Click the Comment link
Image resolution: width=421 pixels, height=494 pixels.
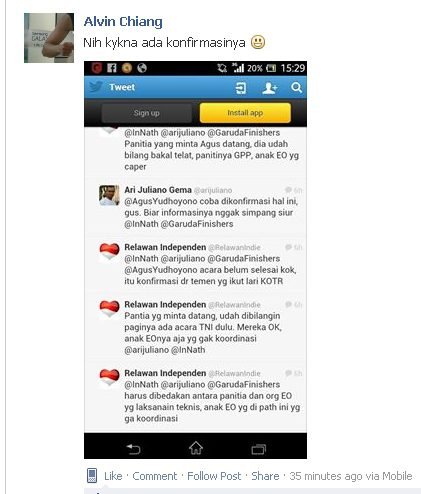(x=155, y=476)
